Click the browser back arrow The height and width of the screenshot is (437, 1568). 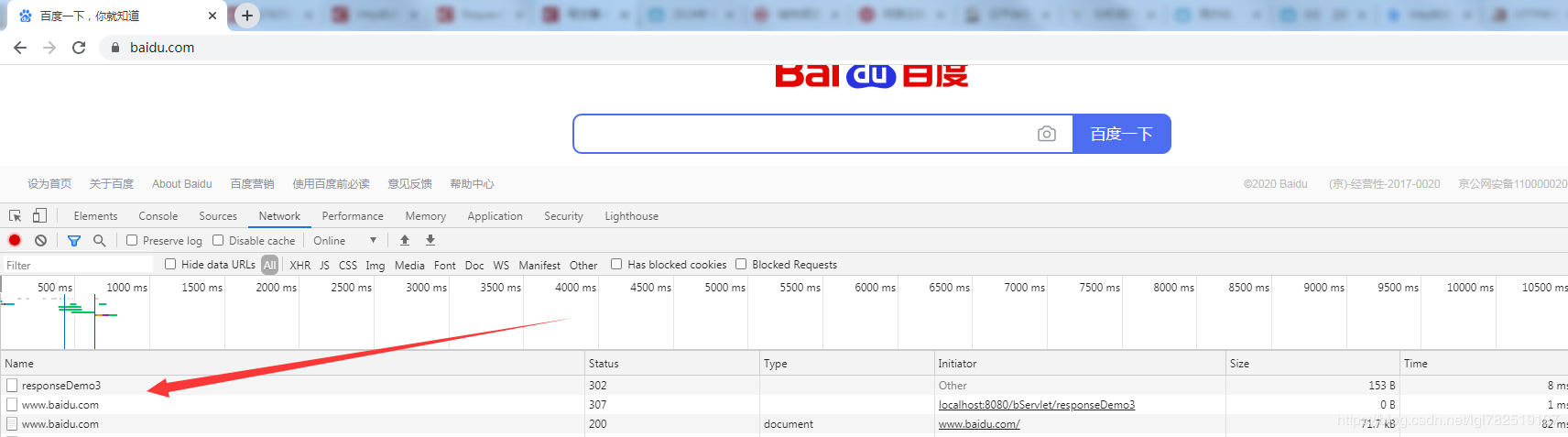pos(20,48)
